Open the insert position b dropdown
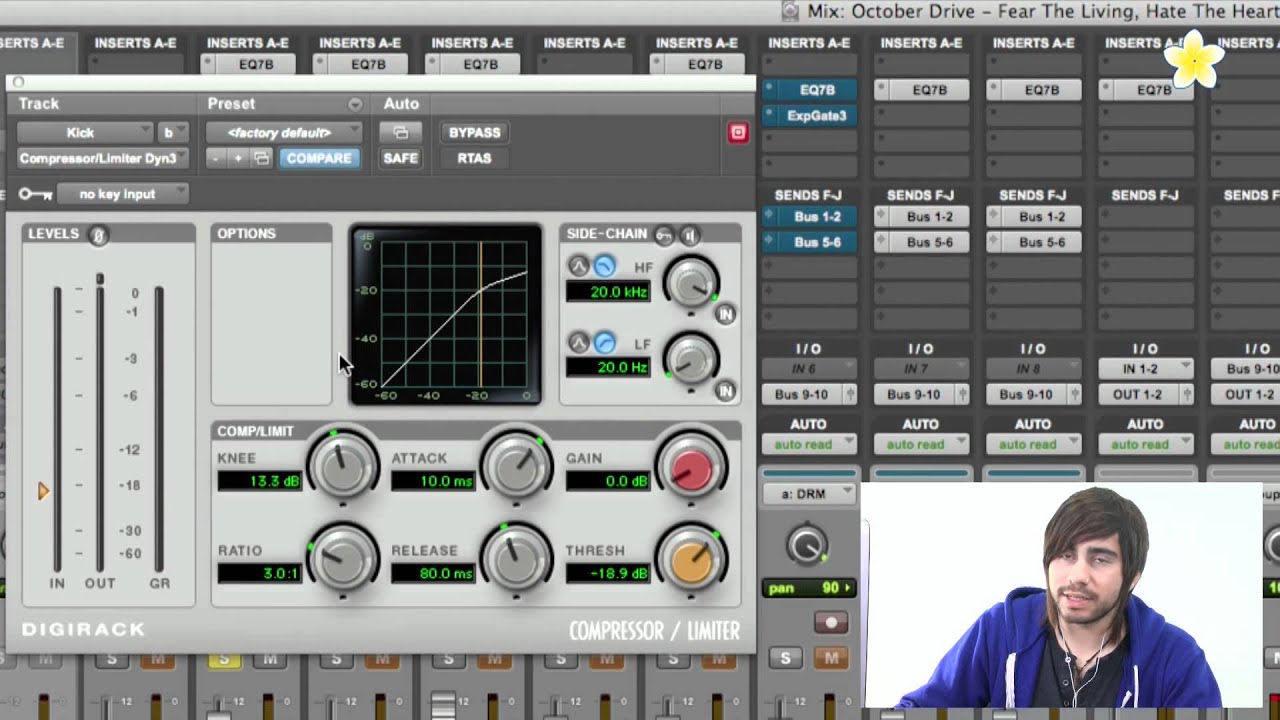 (172, 132)
